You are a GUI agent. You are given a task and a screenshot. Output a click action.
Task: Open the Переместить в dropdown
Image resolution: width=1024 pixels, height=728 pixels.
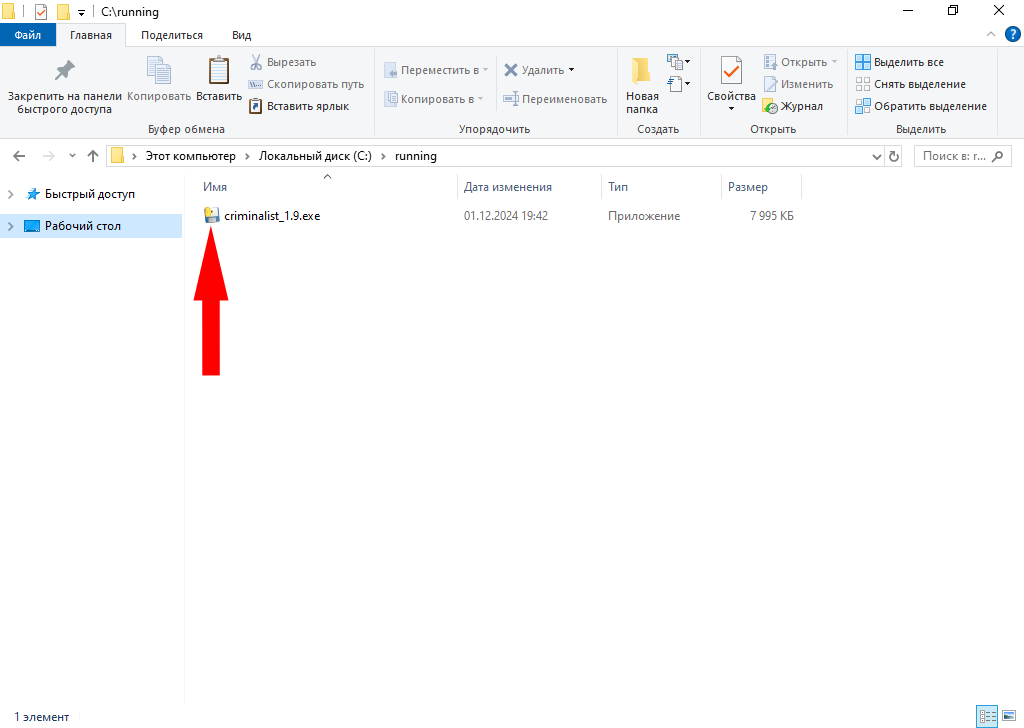pyautogui.click(x=436, y=70)
